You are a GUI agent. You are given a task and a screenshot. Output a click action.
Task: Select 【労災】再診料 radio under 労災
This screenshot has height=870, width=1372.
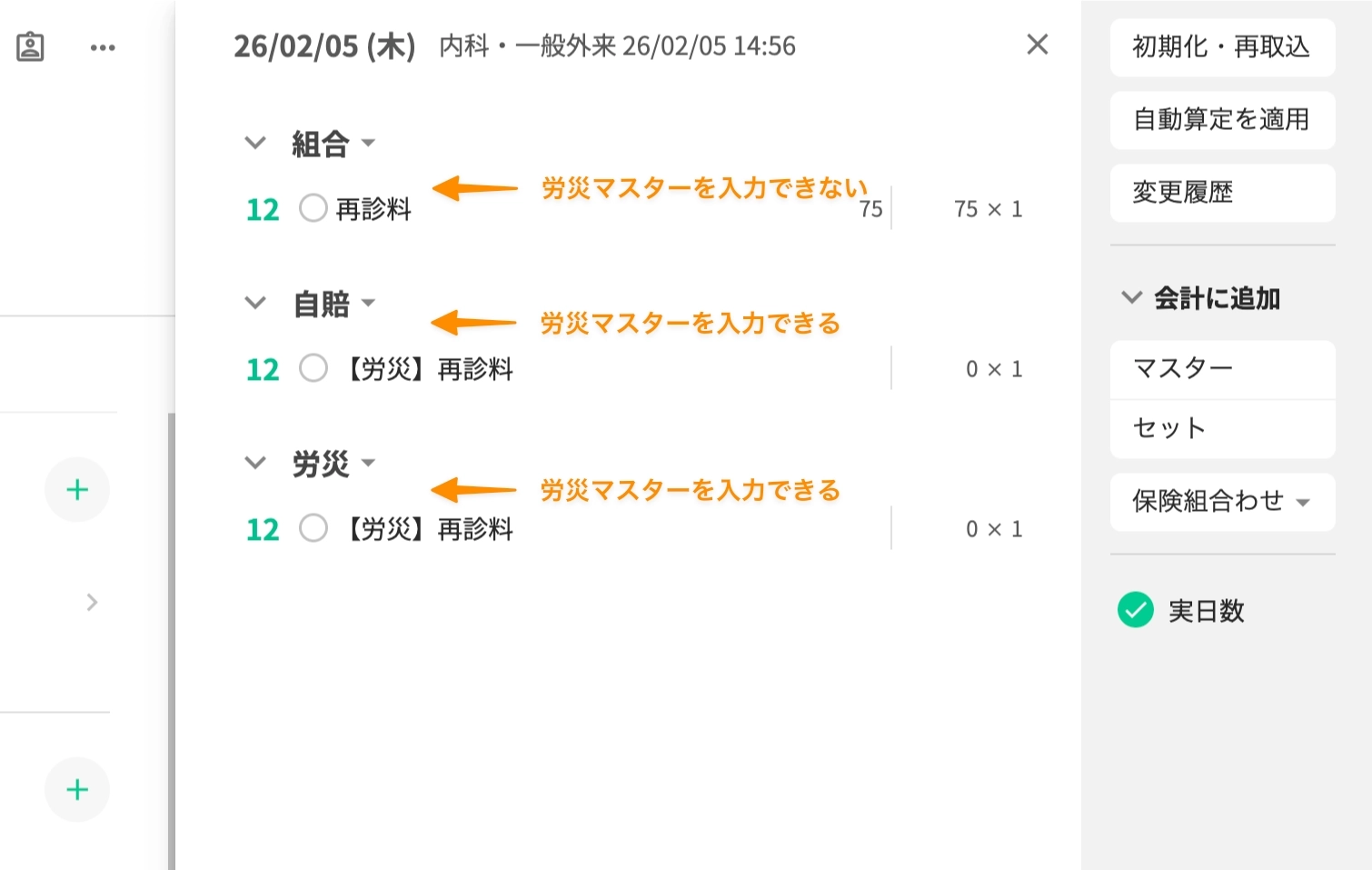click(x=313, y=528)
